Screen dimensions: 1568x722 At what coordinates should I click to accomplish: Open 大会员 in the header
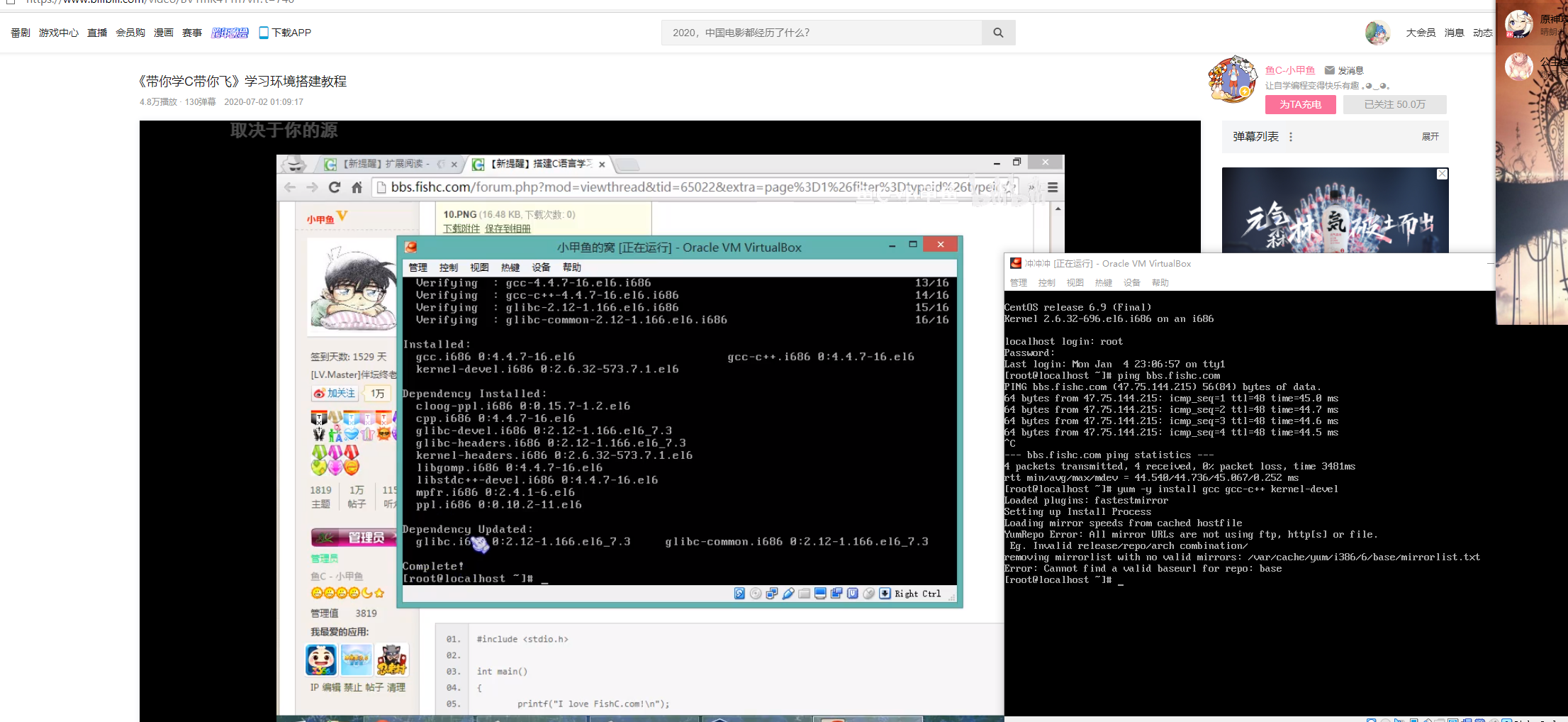pos(1421,33)
